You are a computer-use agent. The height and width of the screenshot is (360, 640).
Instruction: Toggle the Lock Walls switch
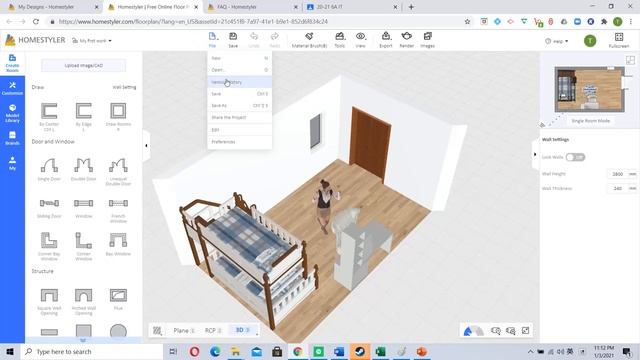pyautogui.click(x=575, y=157)
